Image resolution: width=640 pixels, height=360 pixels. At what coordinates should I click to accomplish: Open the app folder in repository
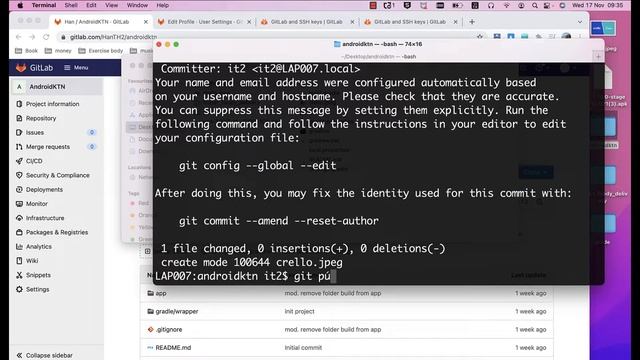[x=161, y=293]
